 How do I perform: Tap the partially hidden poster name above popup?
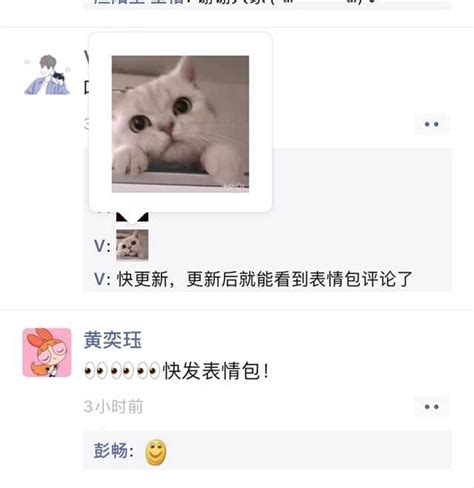click(86, 57)
